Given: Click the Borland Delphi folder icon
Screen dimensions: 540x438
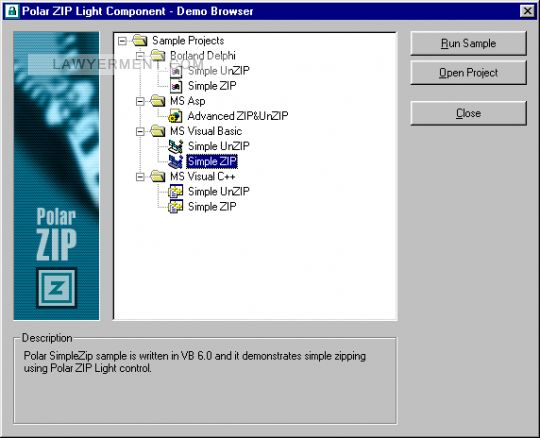Looking at the screenshot, I should (x=158, y=55).
